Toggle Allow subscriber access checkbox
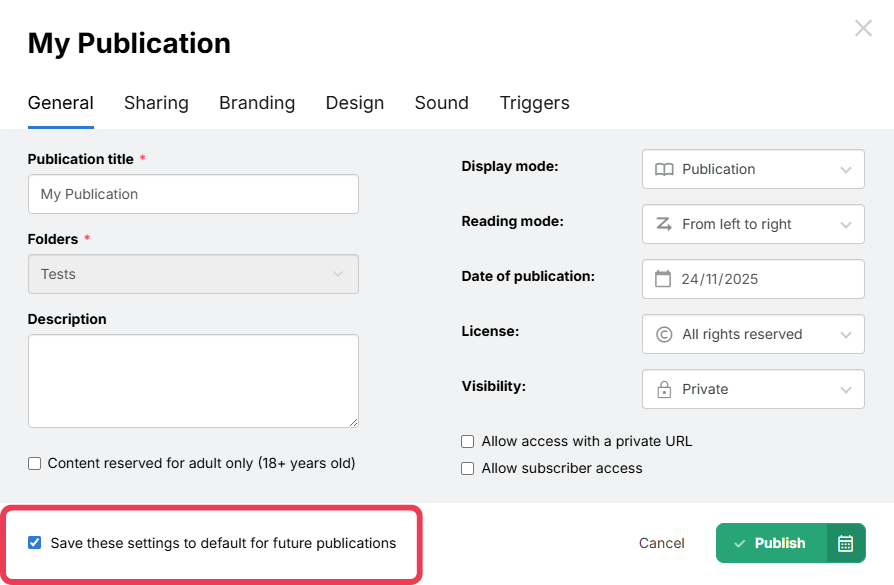 (x=468, y=468)
